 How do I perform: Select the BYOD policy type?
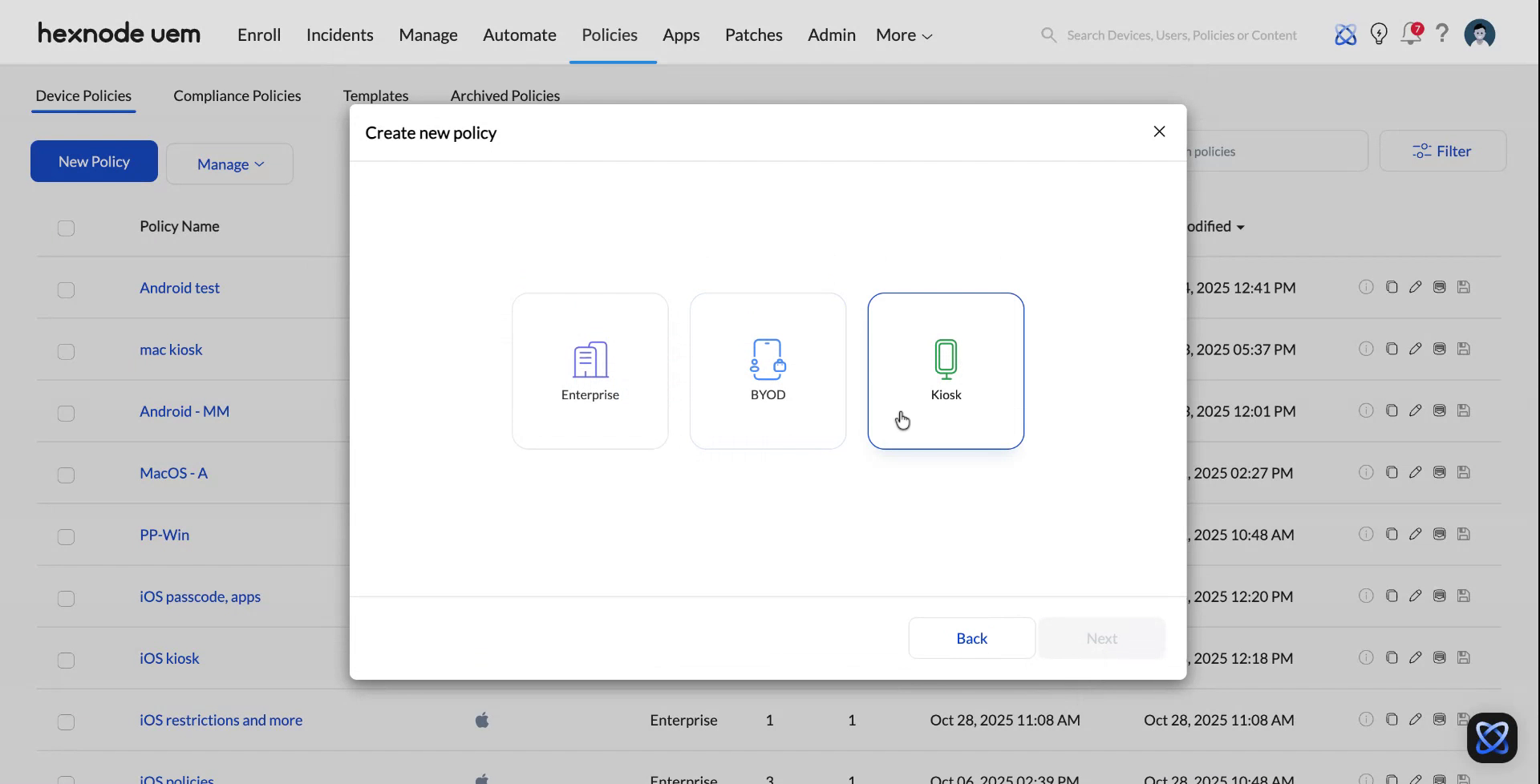coord(768,370)
